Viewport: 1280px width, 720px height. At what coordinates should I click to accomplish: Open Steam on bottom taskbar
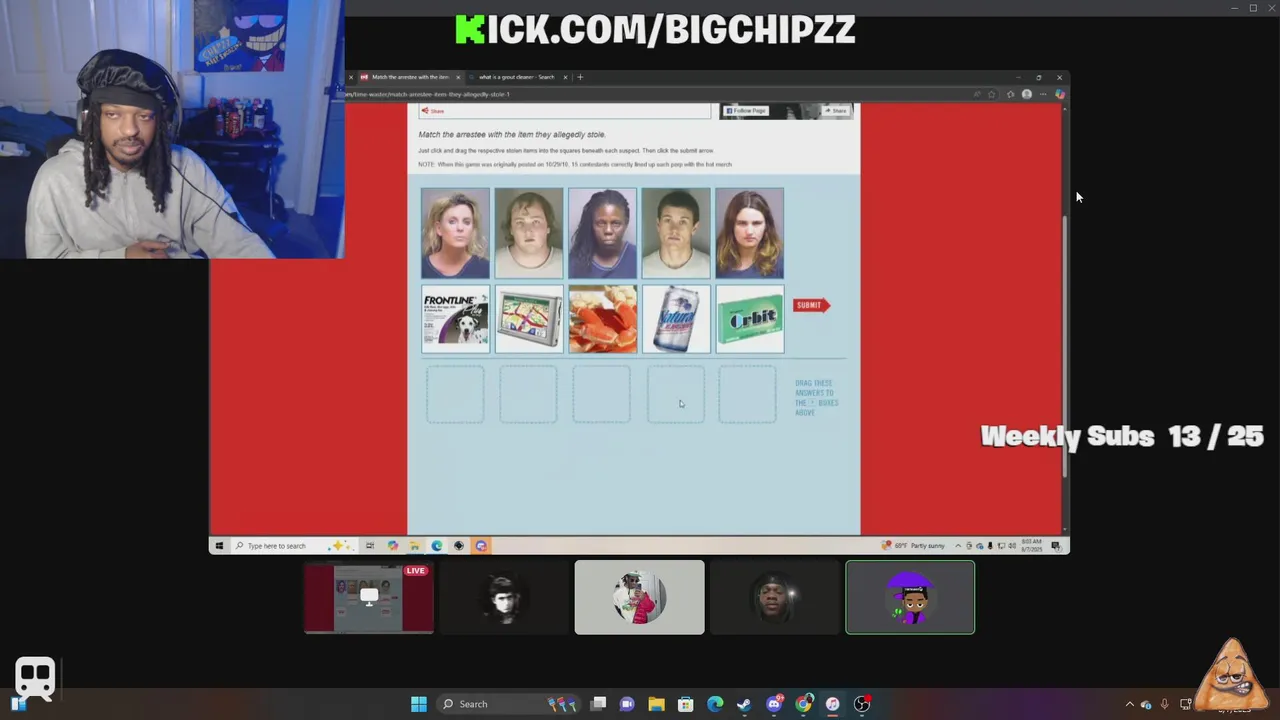click(x=744, y=704)
